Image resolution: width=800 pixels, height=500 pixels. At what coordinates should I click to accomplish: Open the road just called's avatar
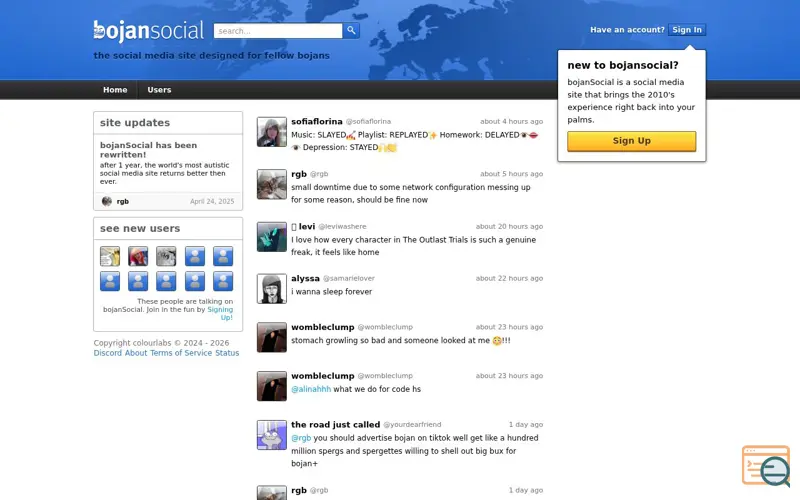click(x=271, y=435)
